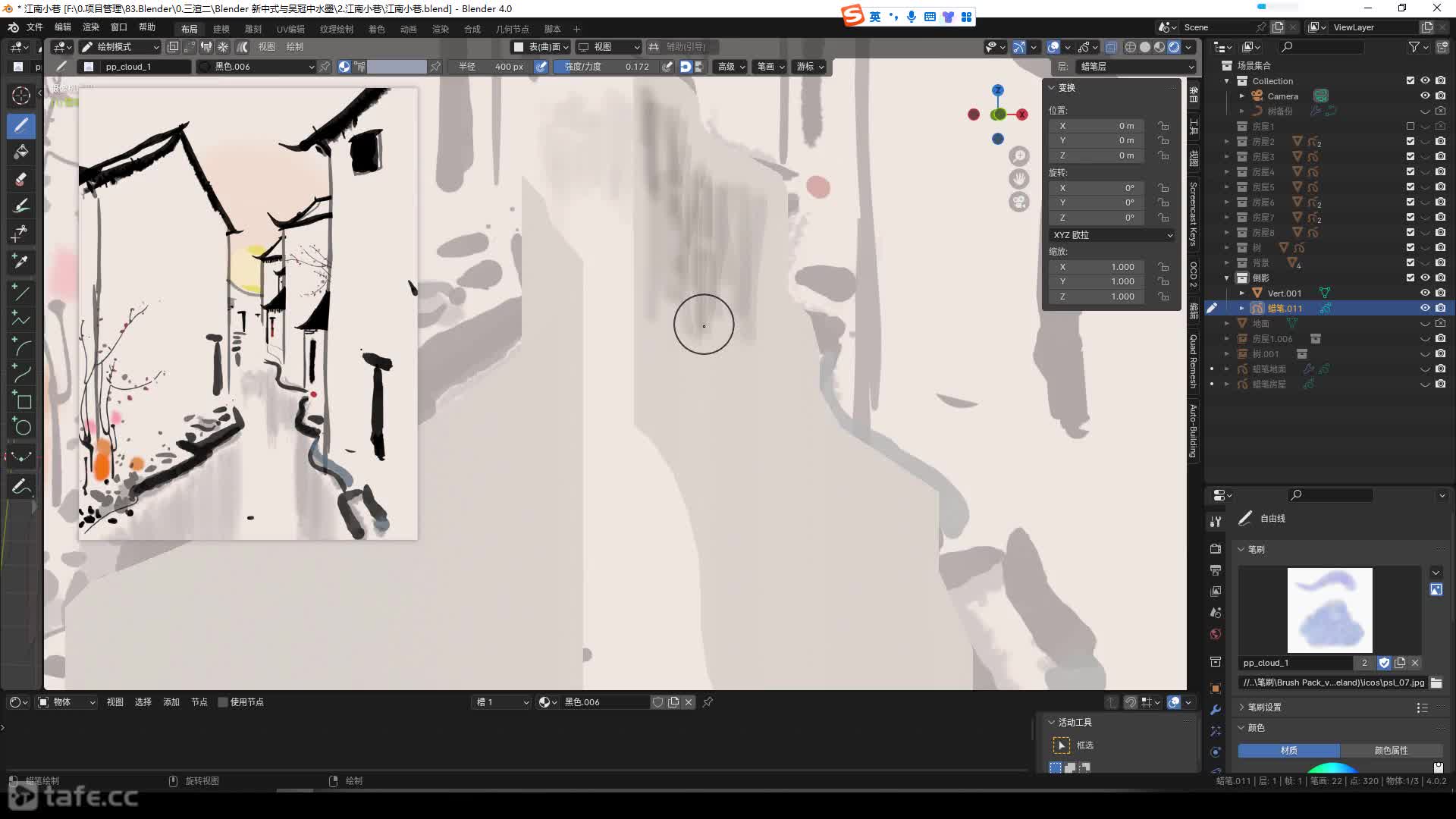The height and width of the screenshot is (819, 1456).
Task: Switch to rendered viewport shading
Action: [x=1174, y=47]
